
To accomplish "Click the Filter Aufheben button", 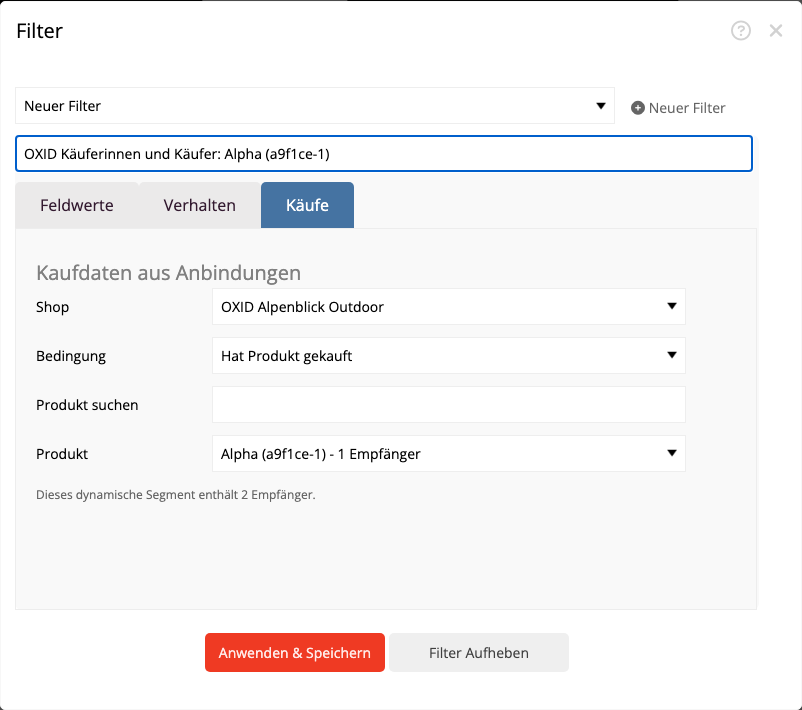I will click(479, 653).
